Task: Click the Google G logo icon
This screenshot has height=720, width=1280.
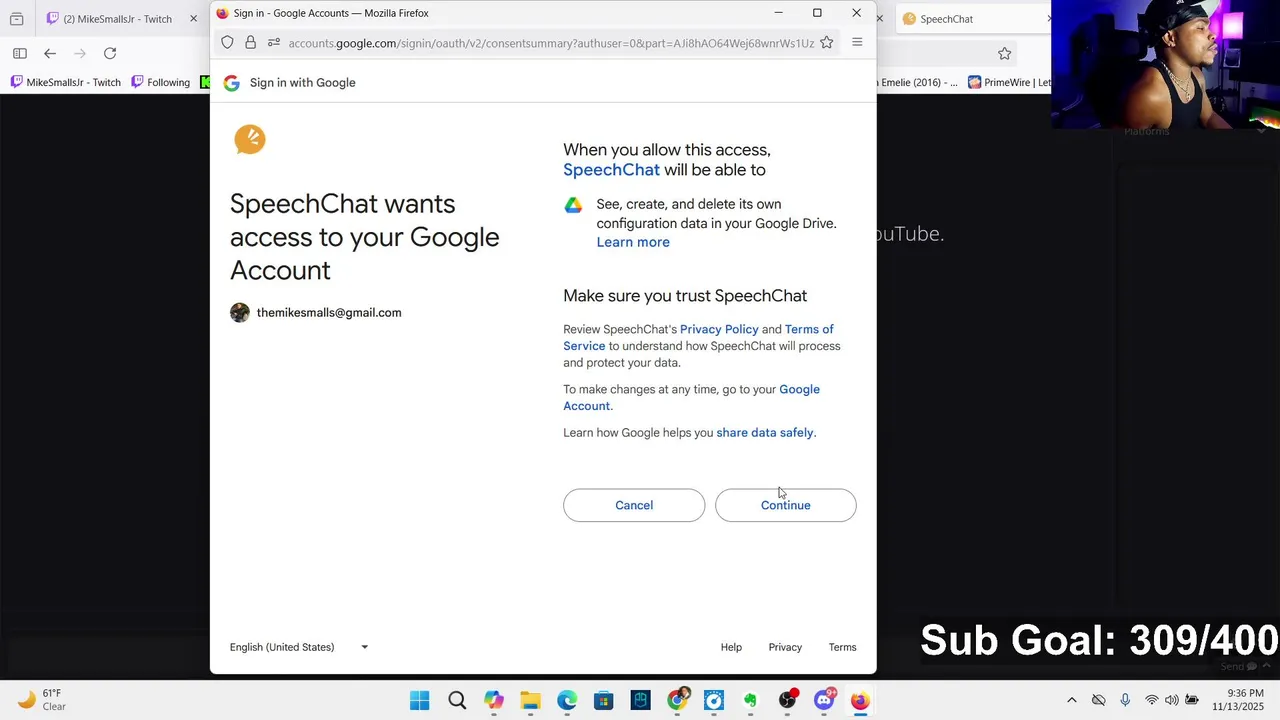Action: [231, 83]
